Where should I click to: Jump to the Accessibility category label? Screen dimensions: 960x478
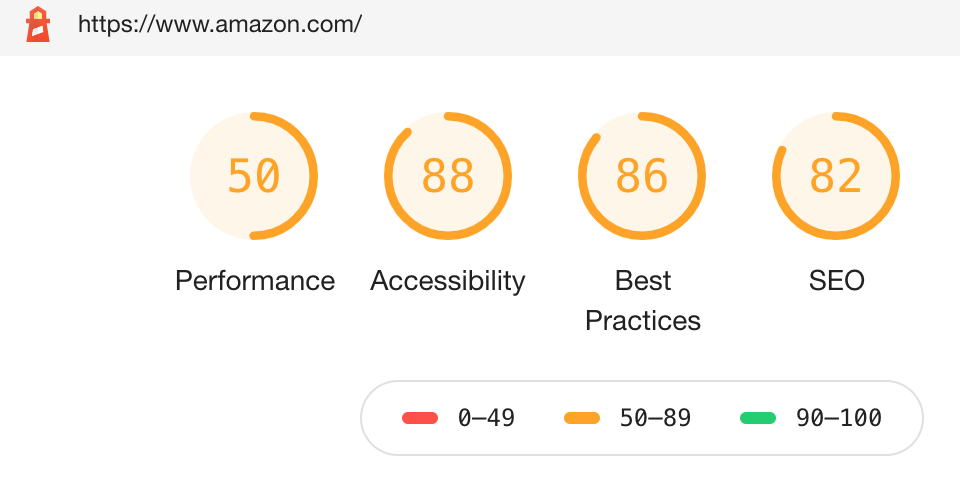coord(448,281)
